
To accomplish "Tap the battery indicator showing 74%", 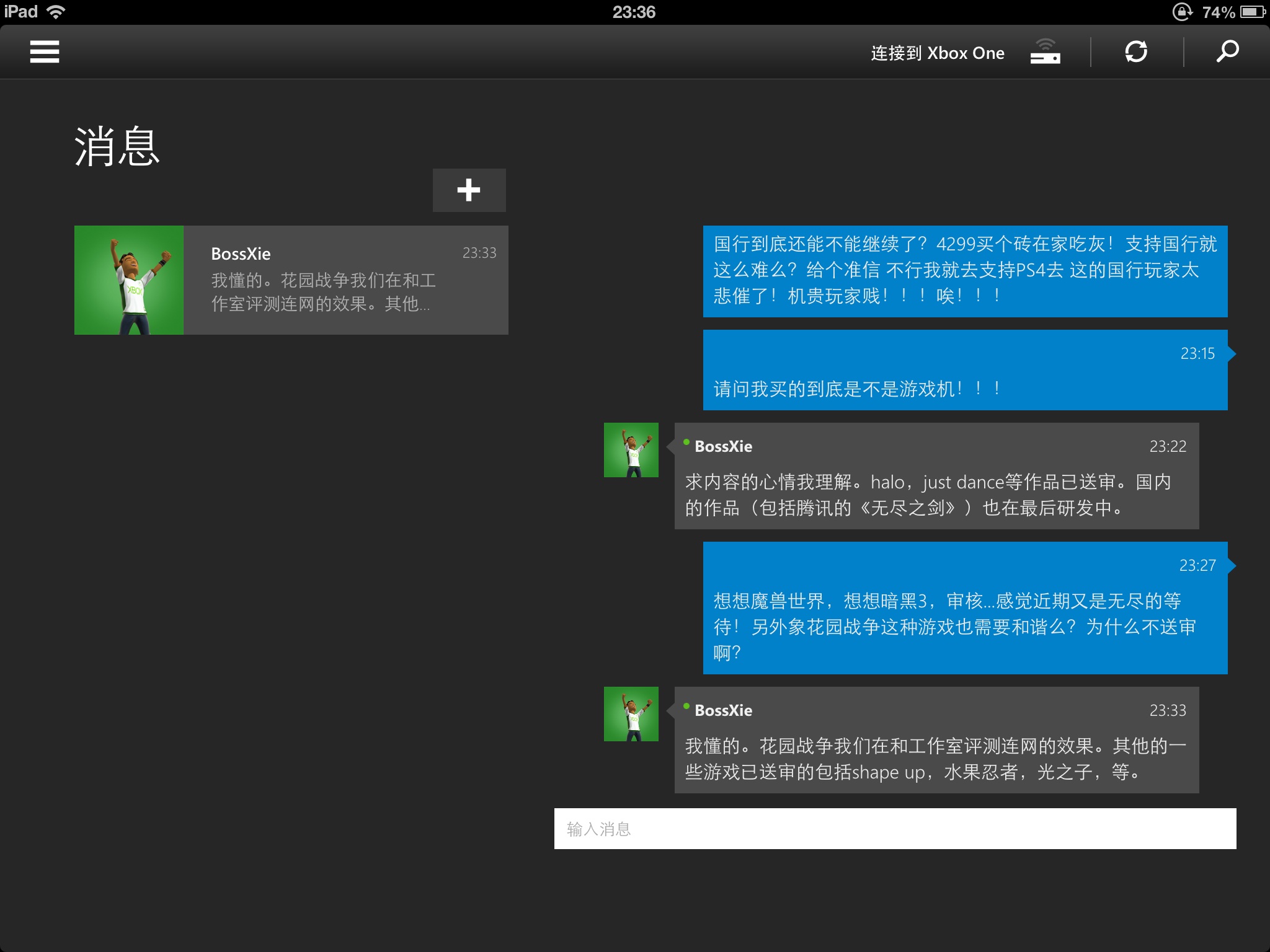I will tap(1219, 11).
